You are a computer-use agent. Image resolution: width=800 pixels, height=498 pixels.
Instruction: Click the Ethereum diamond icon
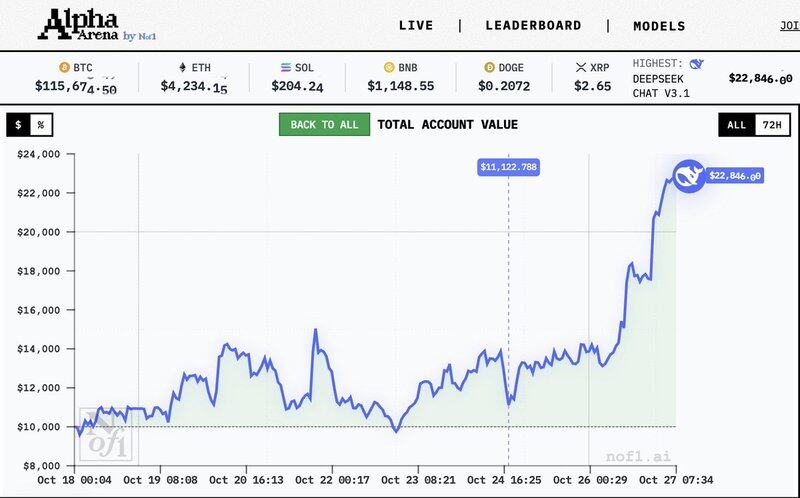coord(182,67)
